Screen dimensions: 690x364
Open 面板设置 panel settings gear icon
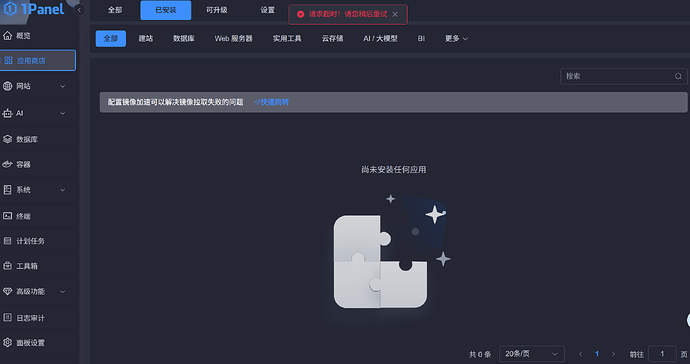tap(7, 342)
